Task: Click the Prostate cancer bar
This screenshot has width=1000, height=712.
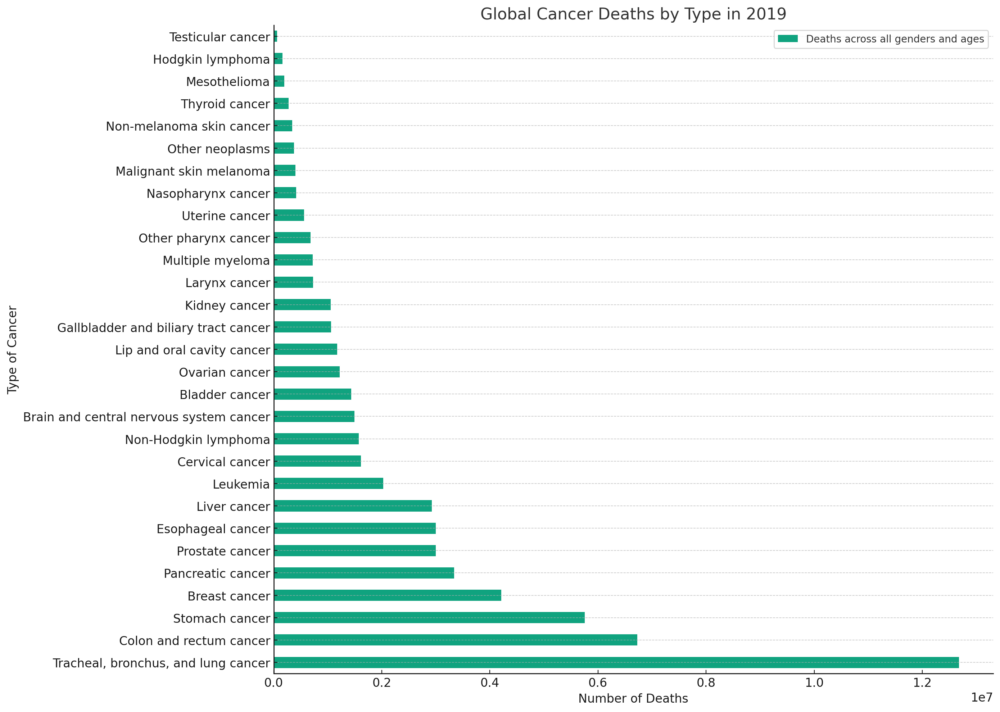Action: click(x=355, y=551)
